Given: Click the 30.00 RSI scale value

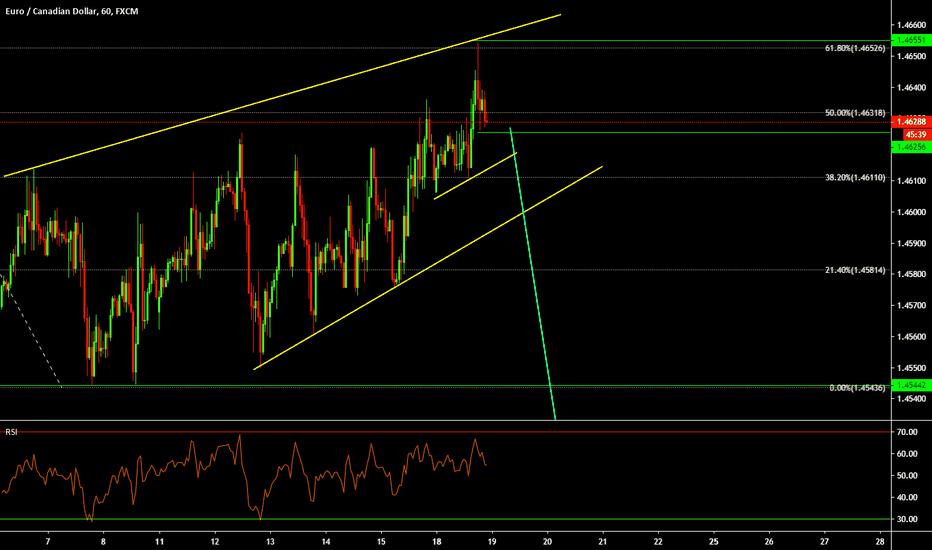Looking at the screenshot, I should (908, 519).
